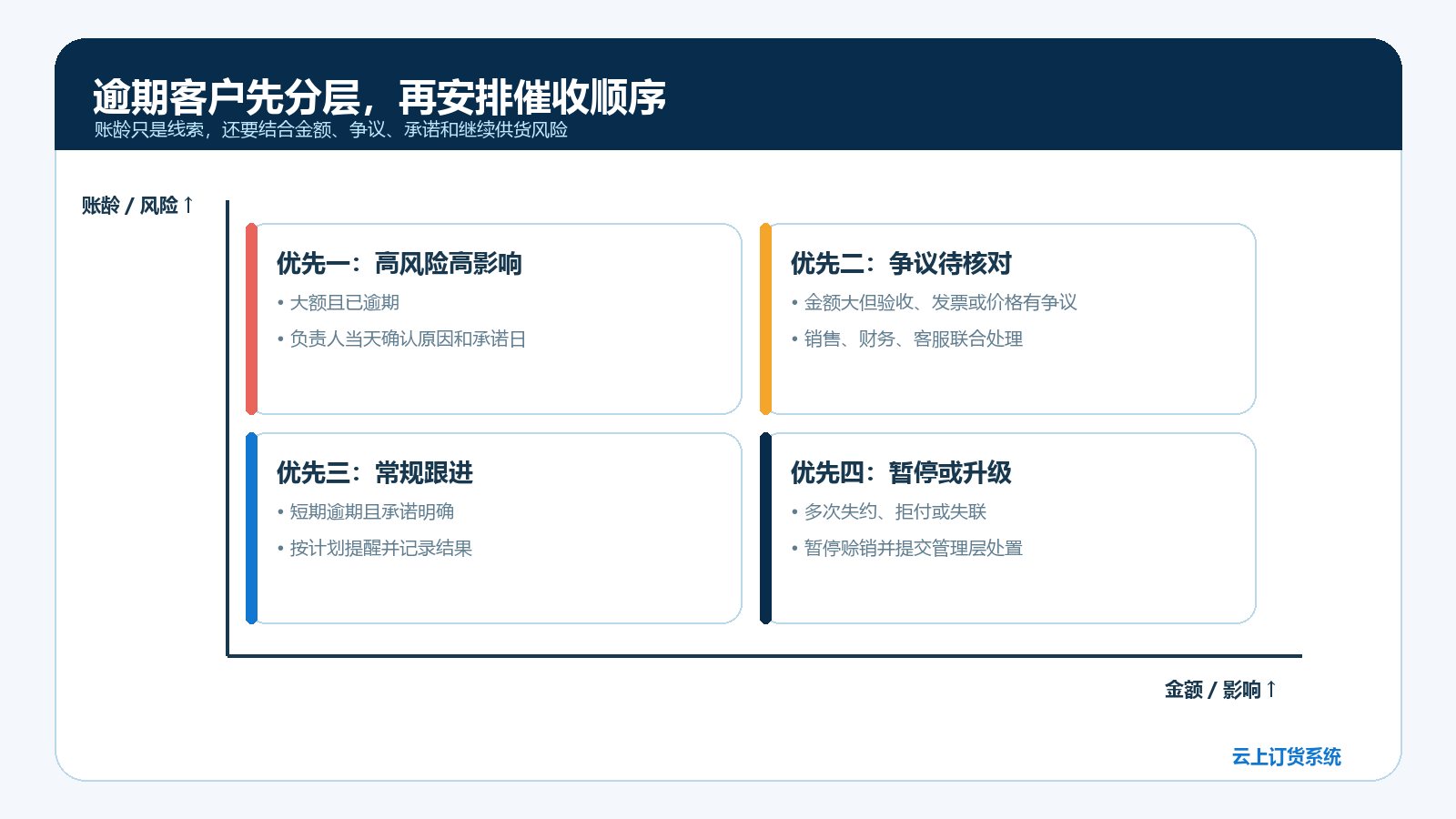Select the bullet 暂停赊销并提交管理层处置

pos(906,549)
